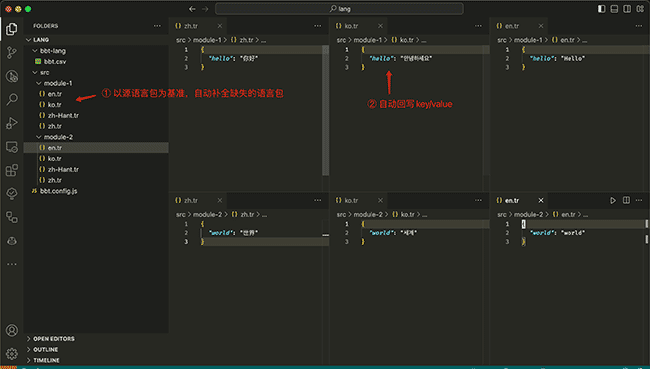This screenshot has width=650, height=369.
Task: Select the module-1 ko.tr editor tab
Action: [x=359, y=26]
